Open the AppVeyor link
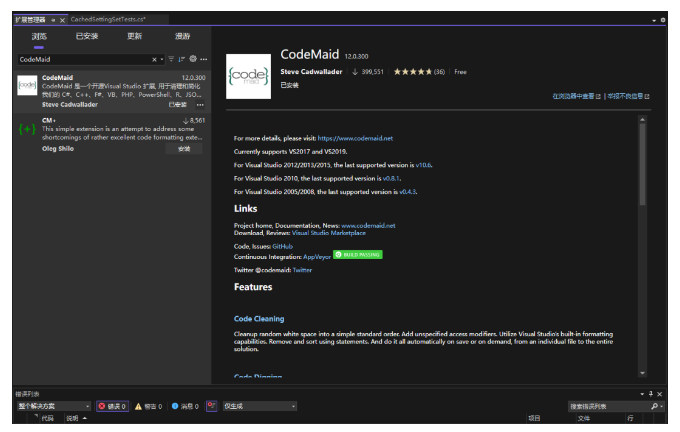The height and width of the screenshot is (432, 680). pos(317,257)
